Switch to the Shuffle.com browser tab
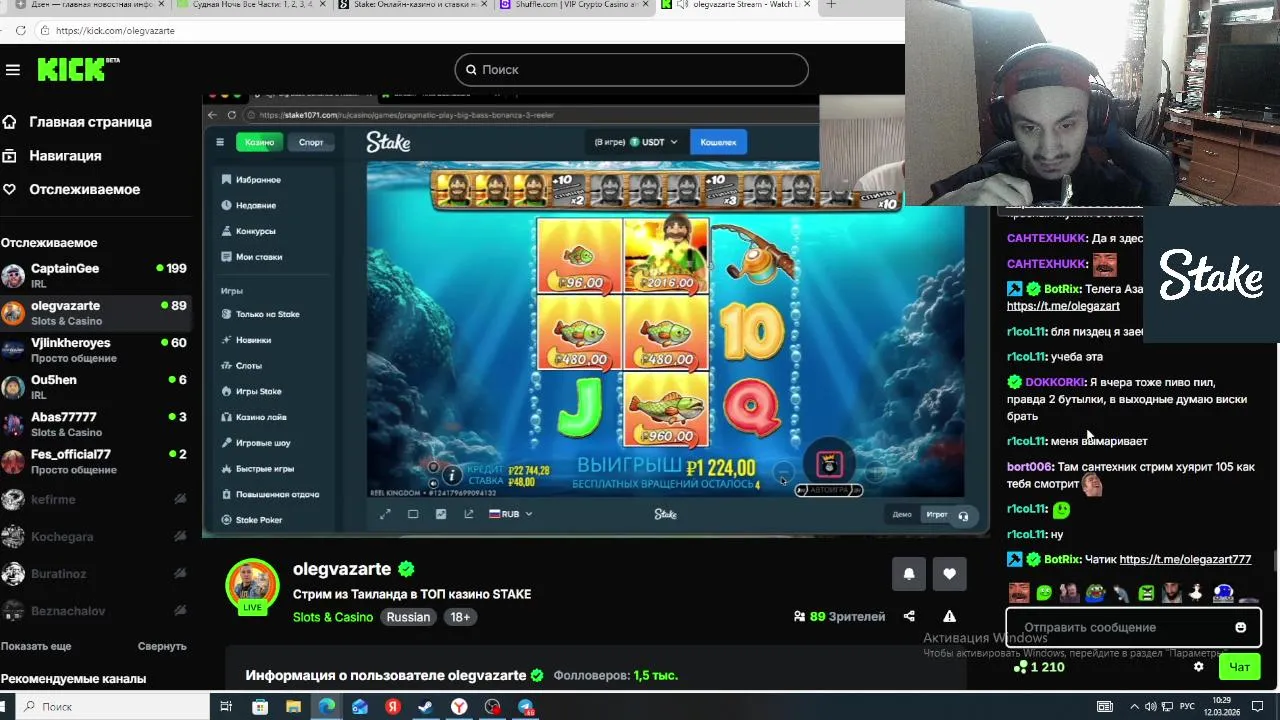 coord(574,5)
